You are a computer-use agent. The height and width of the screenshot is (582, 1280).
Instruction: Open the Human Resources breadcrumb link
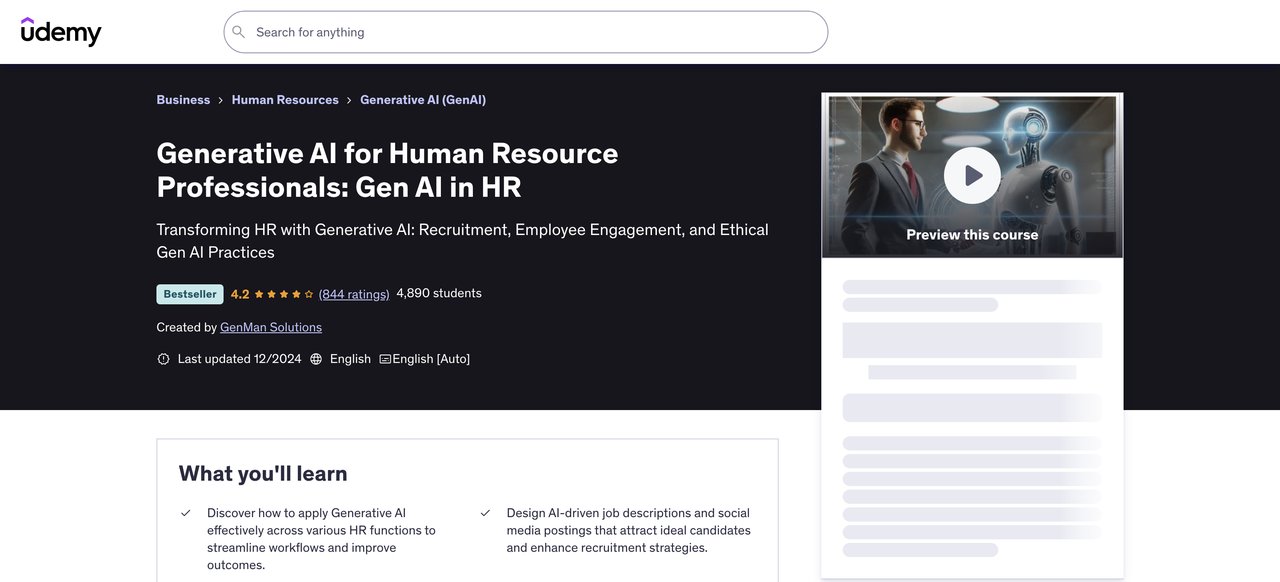click(x=285, y=100)
